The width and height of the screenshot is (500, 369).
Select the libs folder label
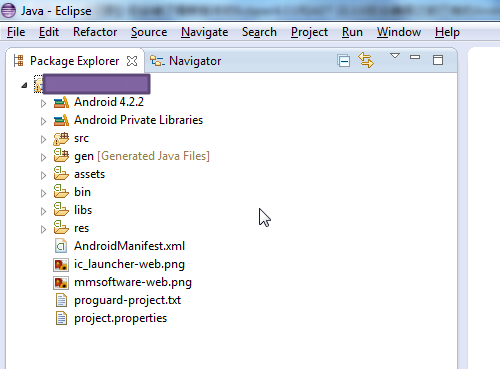coord(83,210)
